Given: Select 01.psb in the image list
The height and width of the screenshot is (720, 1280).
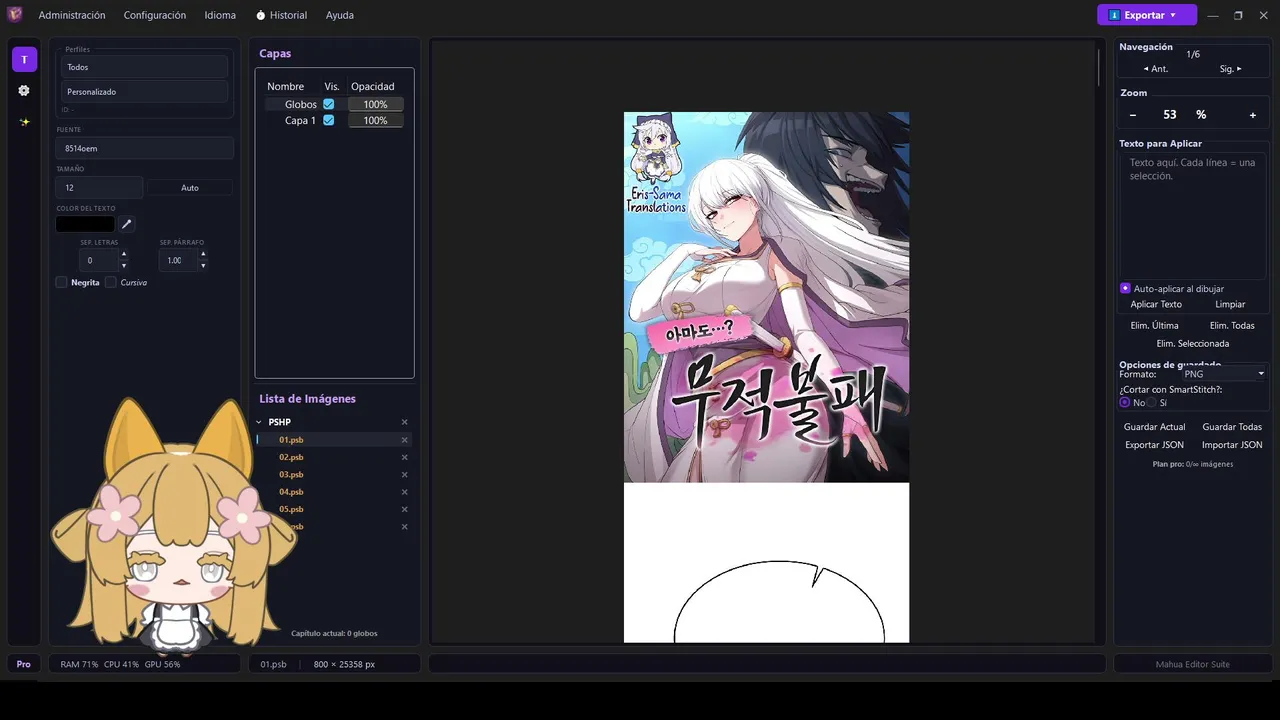Looking at the screenshot, I should pyautogui.click(x=291, y=440).
